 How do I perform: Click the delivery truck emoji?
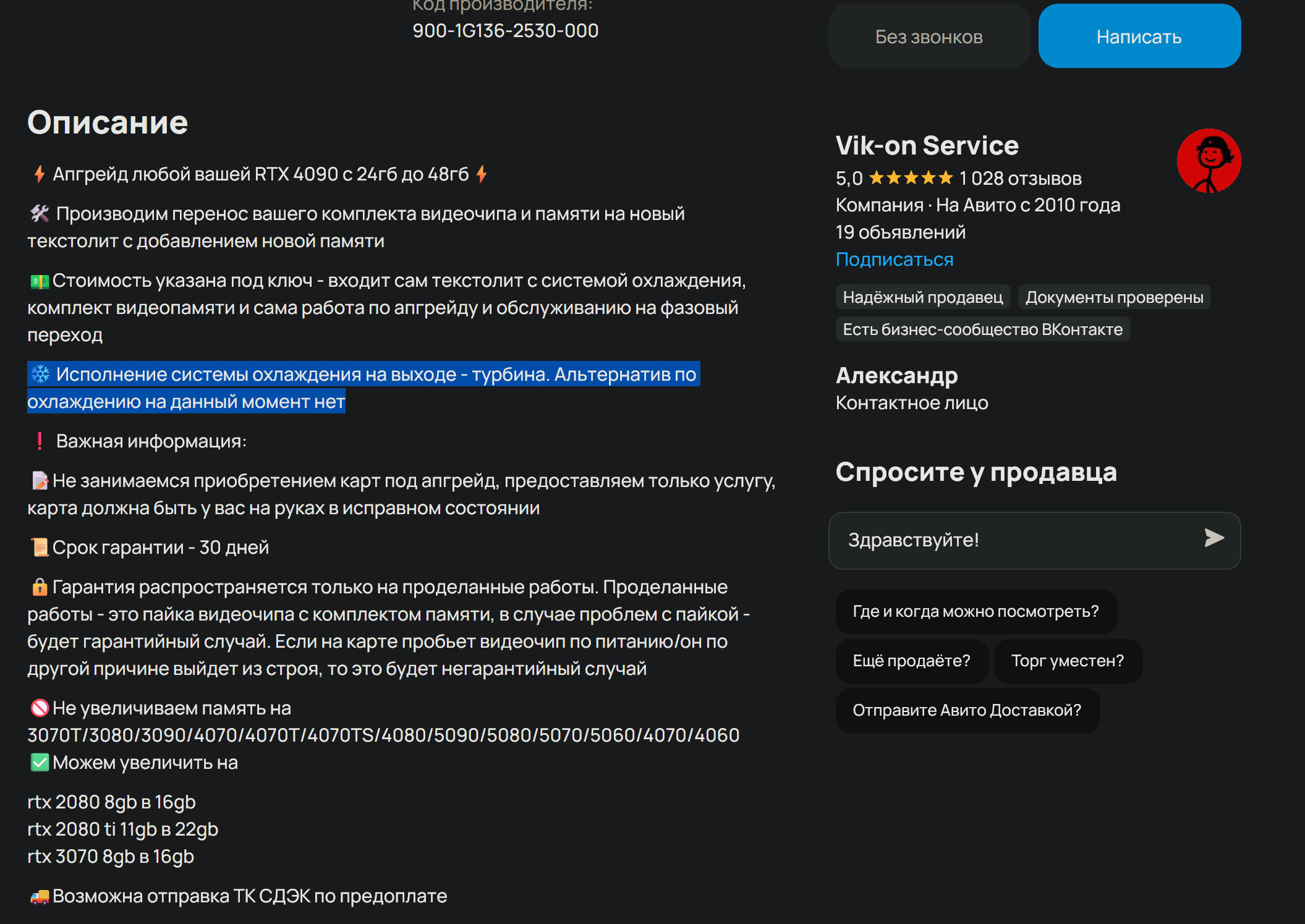pos(40,896)
